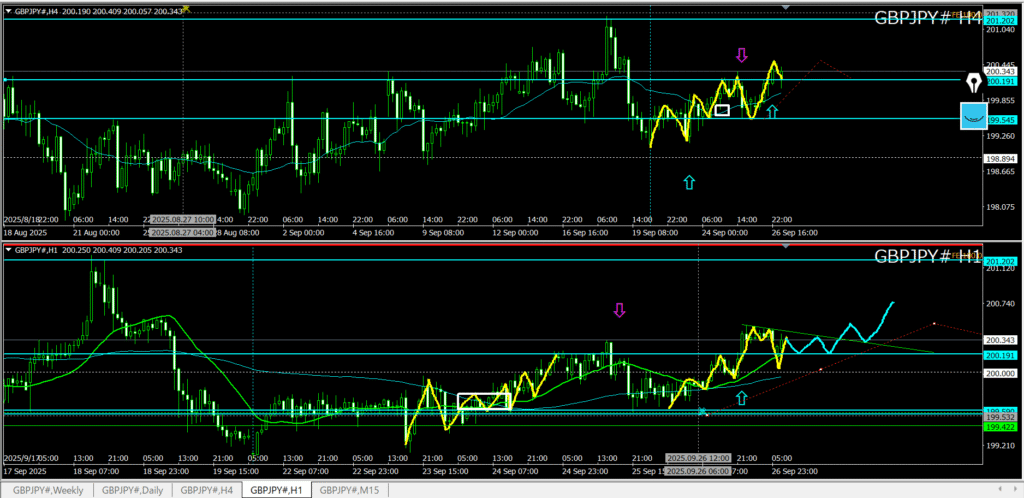Click the yellow X marker atop H4 chart
1024x498 pixels.
[186, 7]
